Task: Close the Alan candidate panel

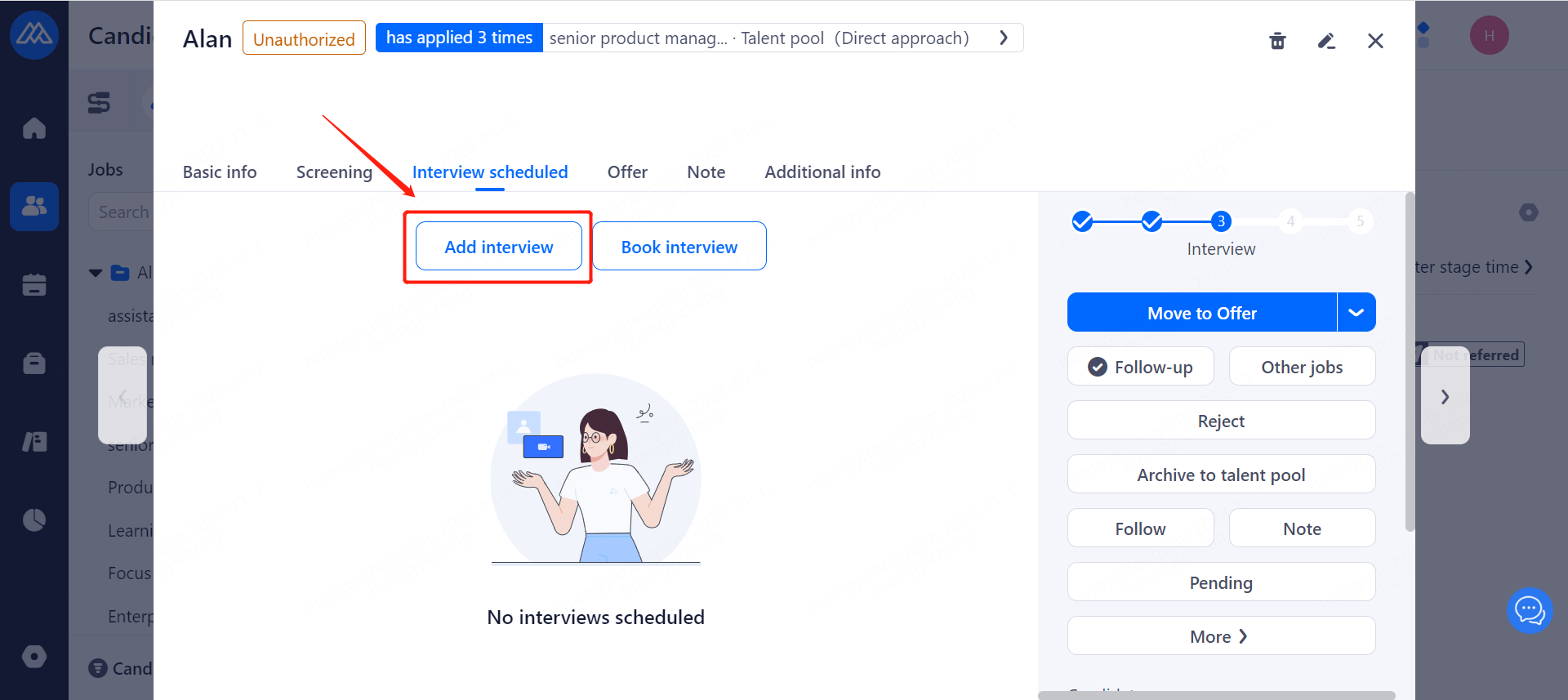Action: (x=1375, y=41)
